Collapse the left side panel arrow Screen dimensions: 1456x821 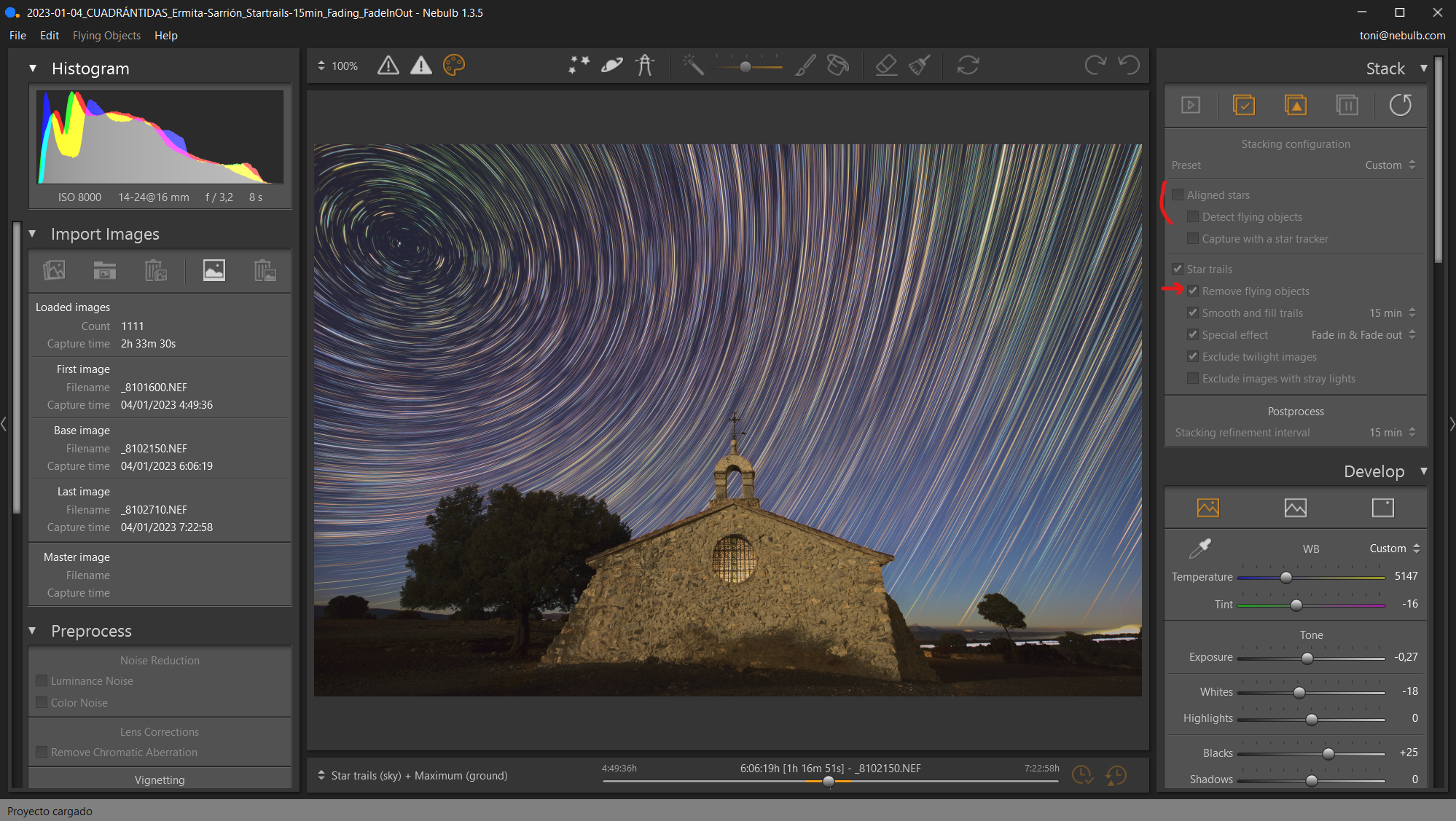click(4, 423)
